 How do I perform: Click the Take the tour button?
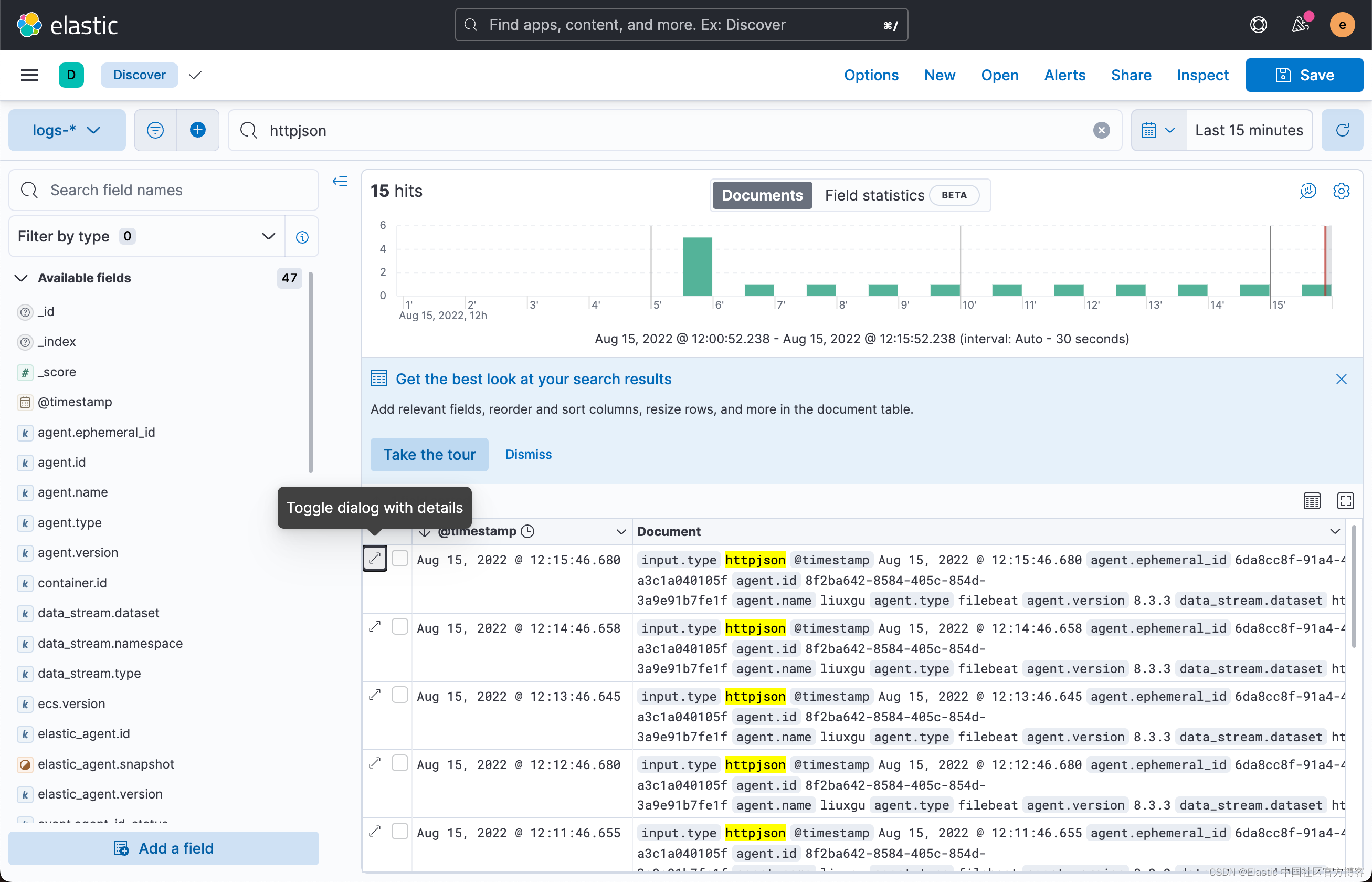coord(429,454)
